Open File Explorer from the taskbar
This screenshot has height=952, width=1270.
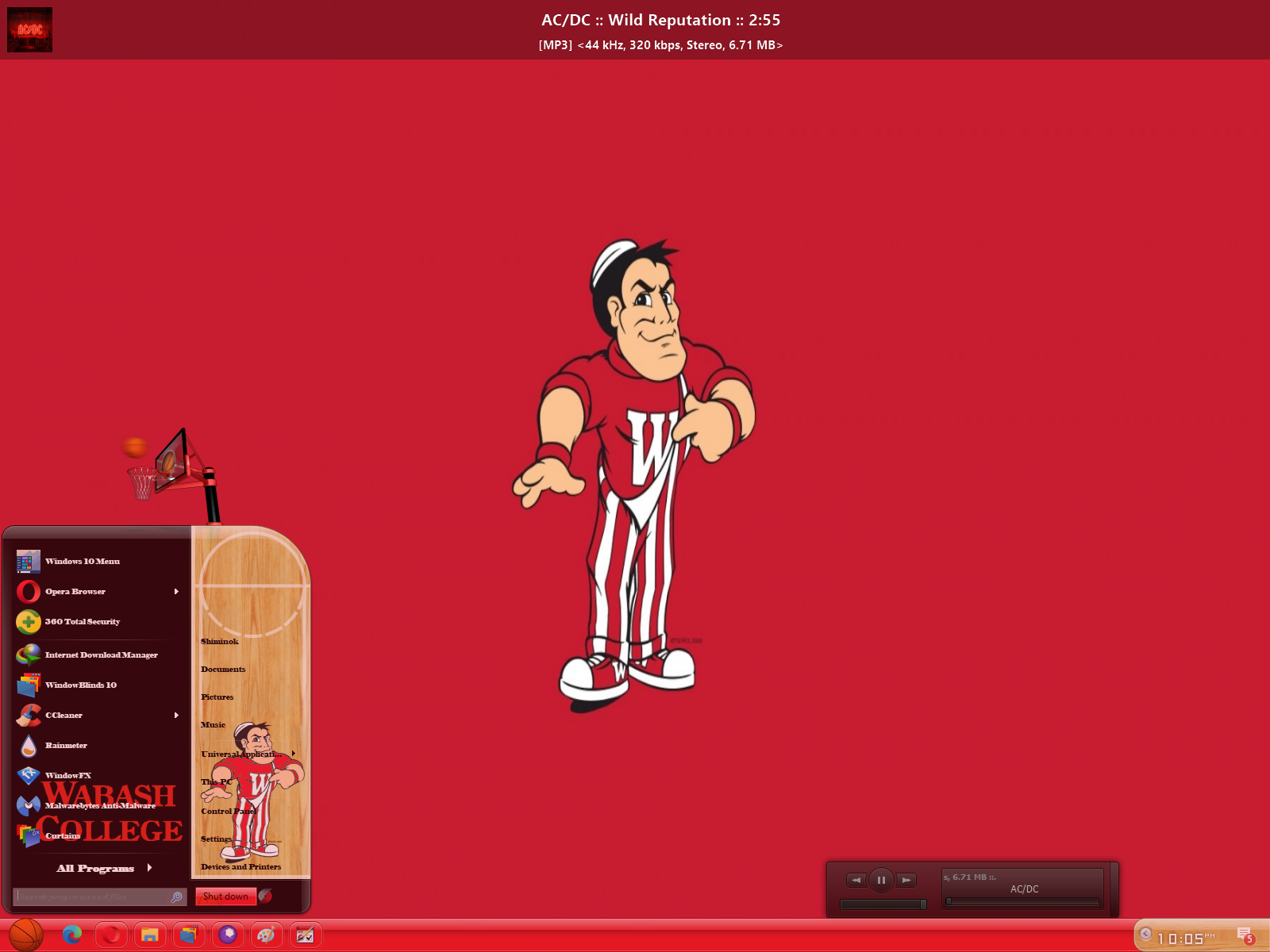pyautogui.click(x=150, y=935)
